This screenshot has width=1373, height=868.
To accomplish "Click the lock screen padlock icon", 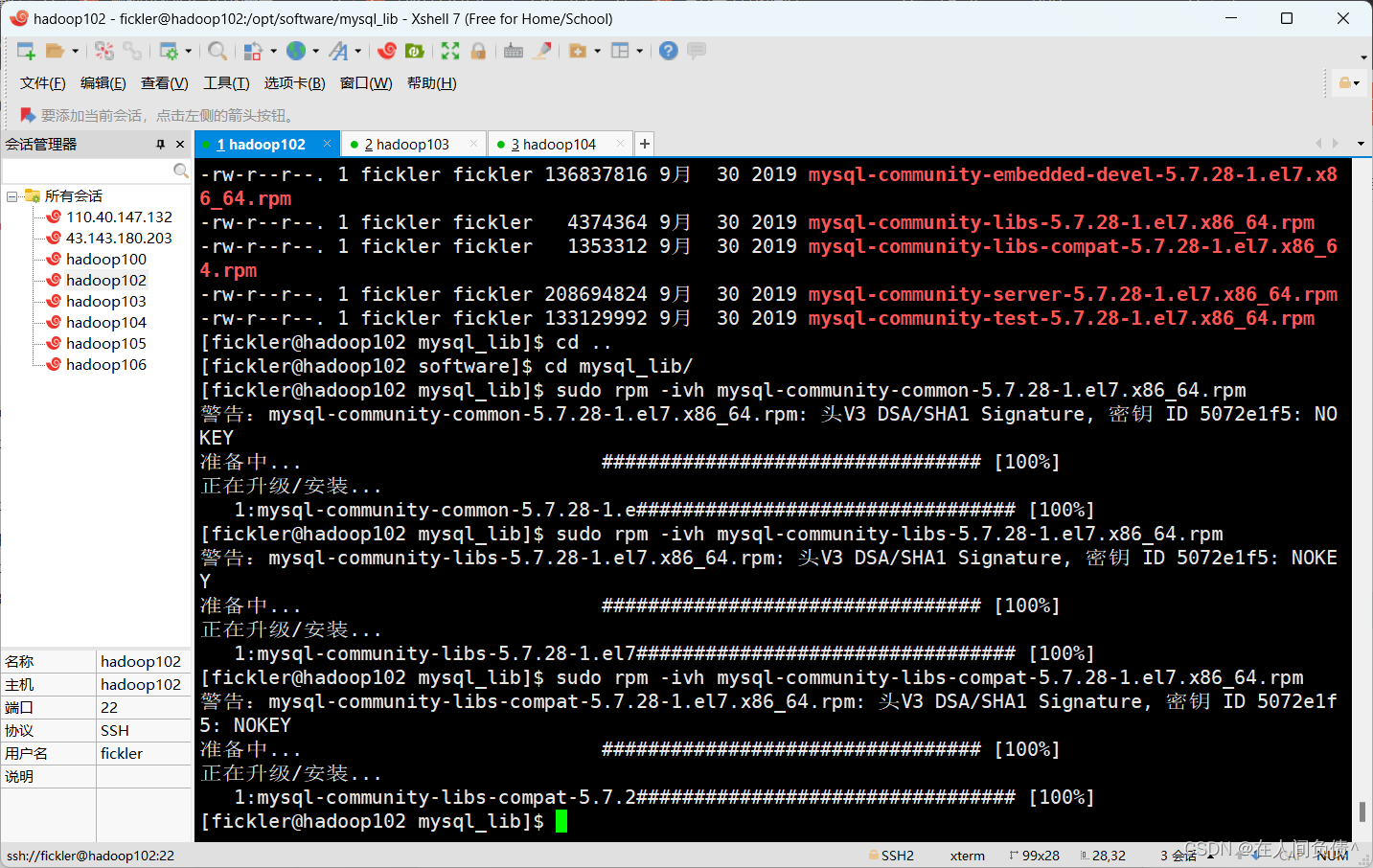I will [478, 51].
